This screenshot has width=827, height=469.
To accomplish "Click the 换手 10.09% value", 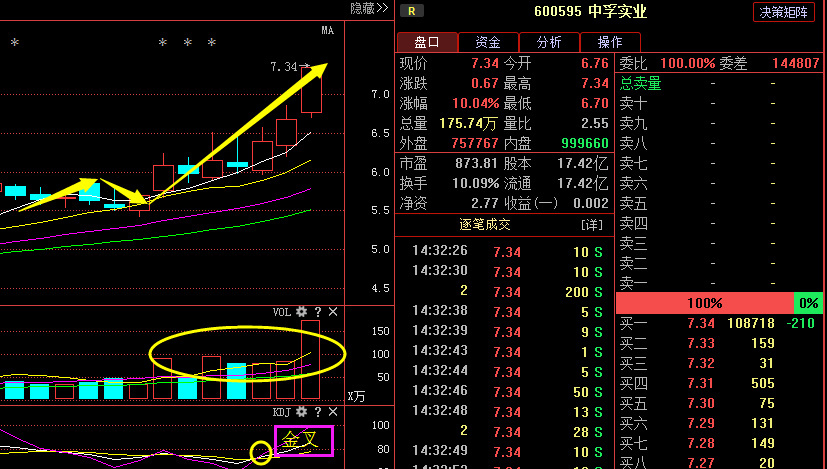I will (475, 184).
